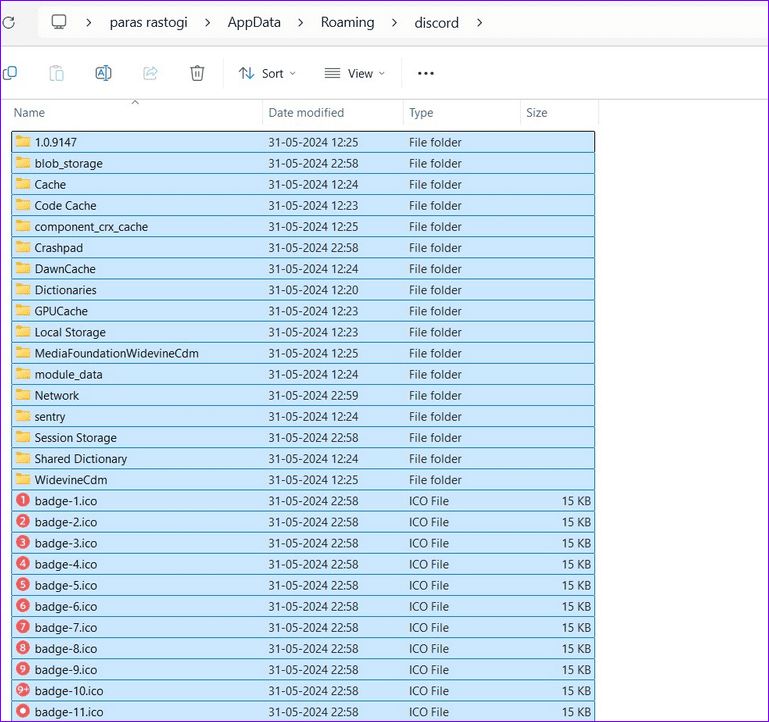769x722 pixels.
Task: Sort by Size column header
Action: coord(537,113)
